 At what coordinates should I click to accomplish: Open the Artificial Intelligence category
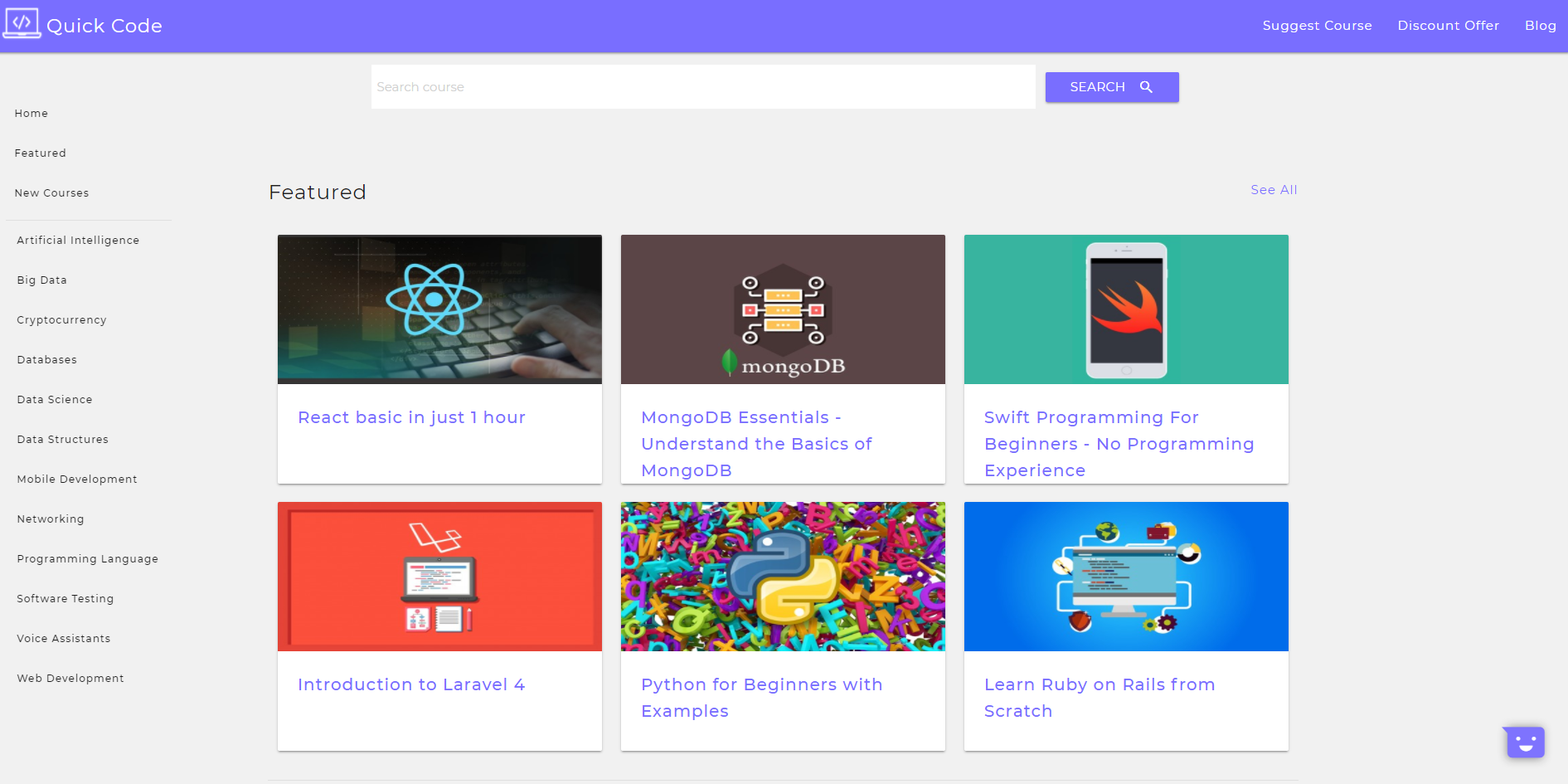coord(78,241)
